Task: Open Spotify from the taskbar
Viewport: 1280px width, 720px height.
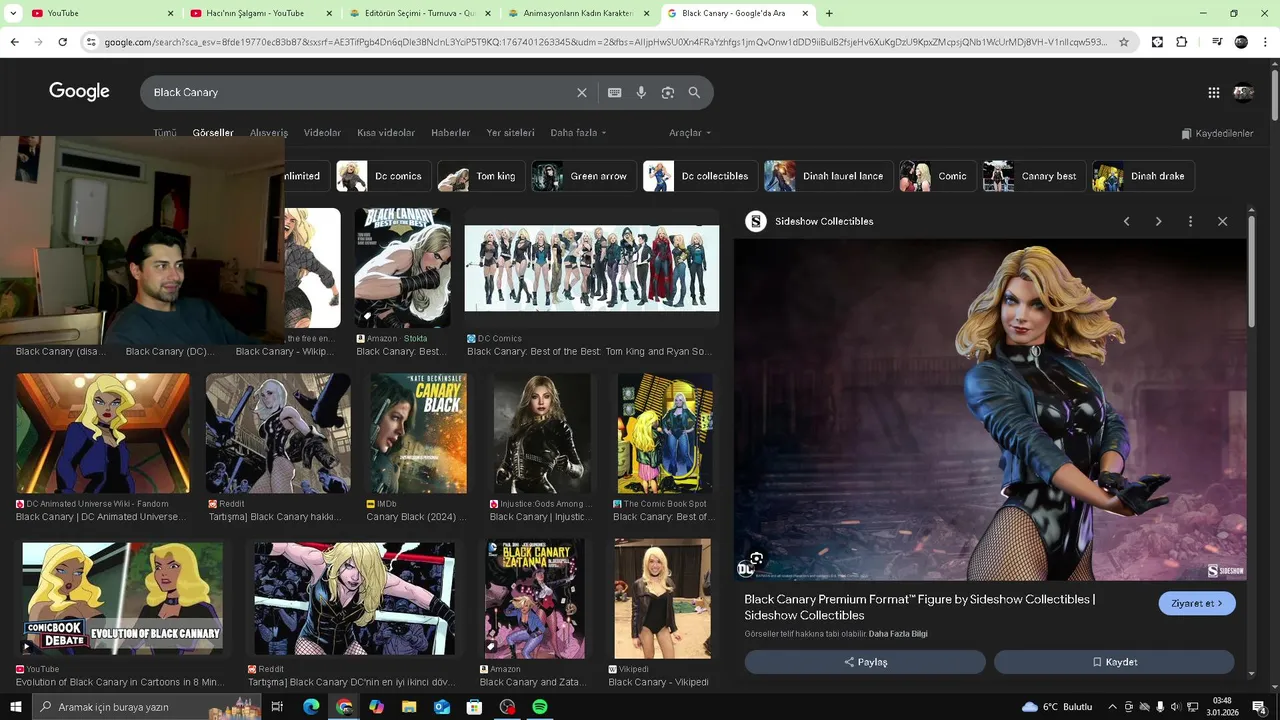Action: (539, 707)
